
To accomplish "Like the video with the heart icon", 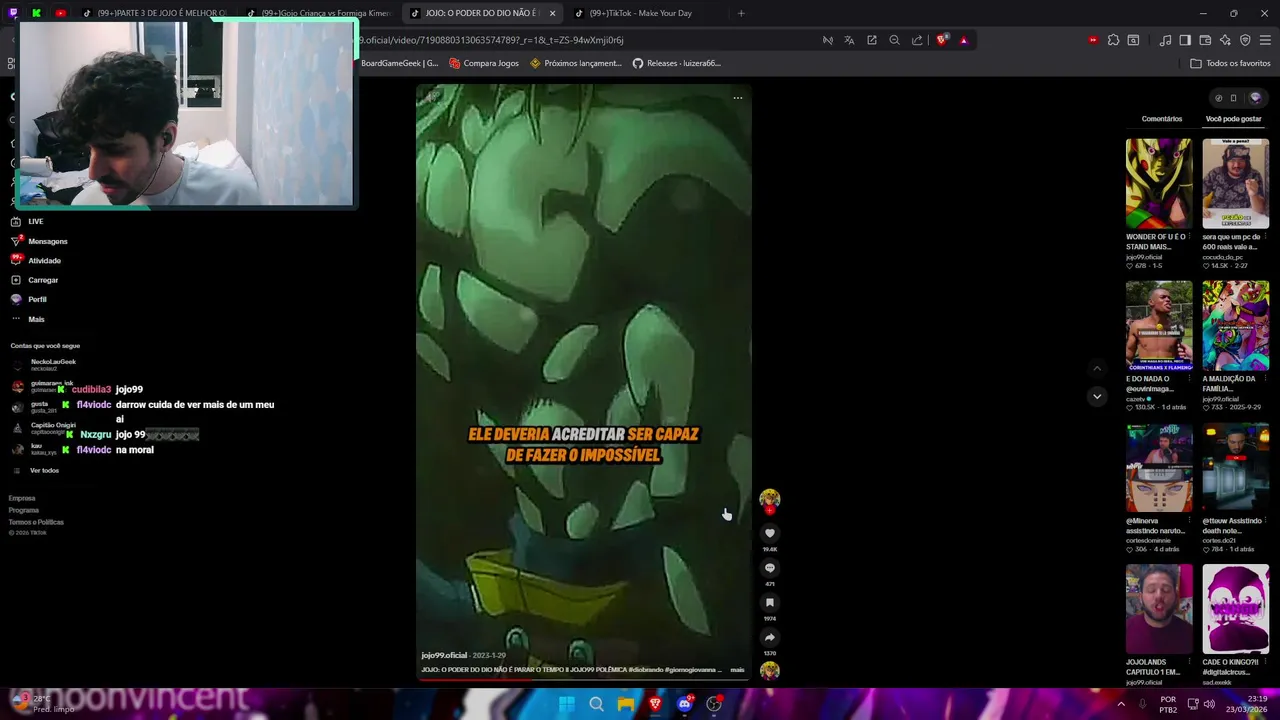I will (x=769, y=533).
